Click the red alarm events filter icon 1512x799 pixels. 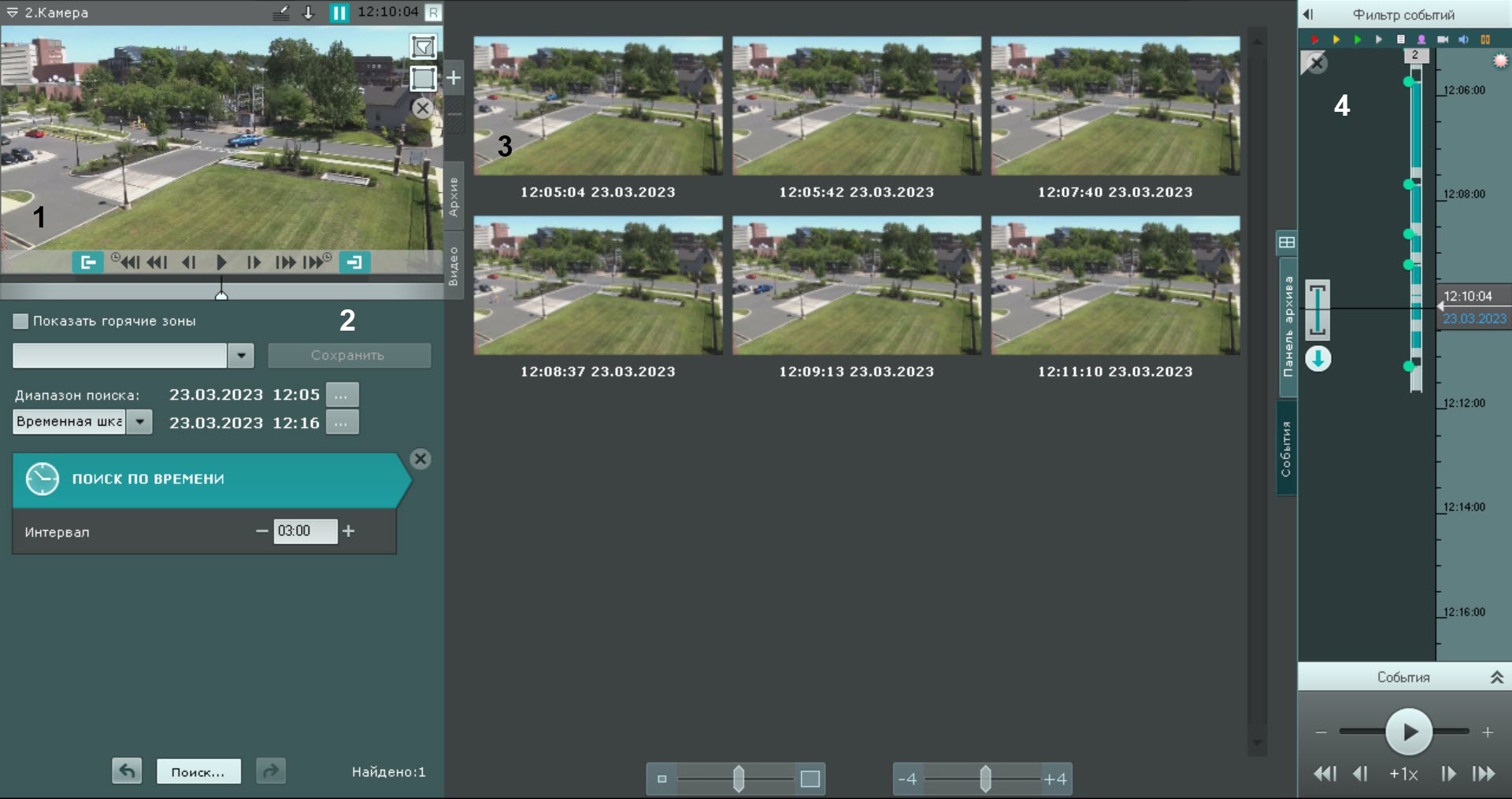(x=1314, y=39)
